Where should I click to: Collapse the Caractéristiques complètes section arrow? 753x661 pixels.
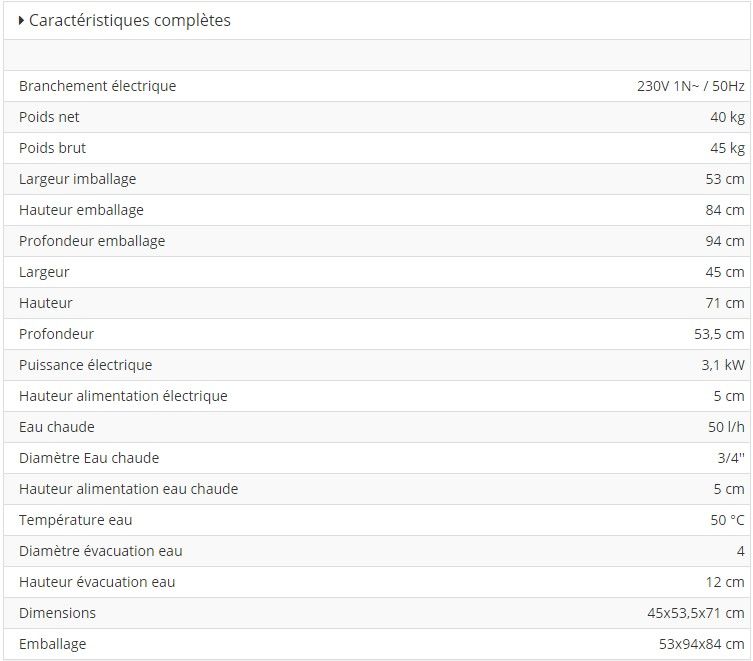point(21,20)
